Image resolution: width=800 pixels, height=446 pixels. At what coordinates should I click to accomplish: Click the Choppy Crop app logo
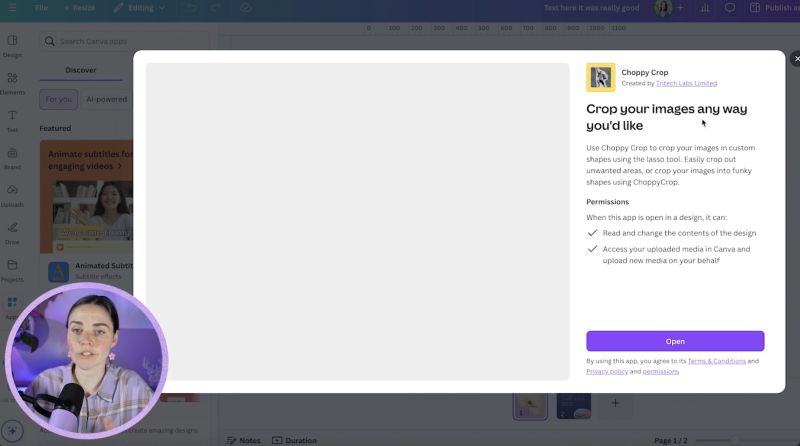click(601, 78)
